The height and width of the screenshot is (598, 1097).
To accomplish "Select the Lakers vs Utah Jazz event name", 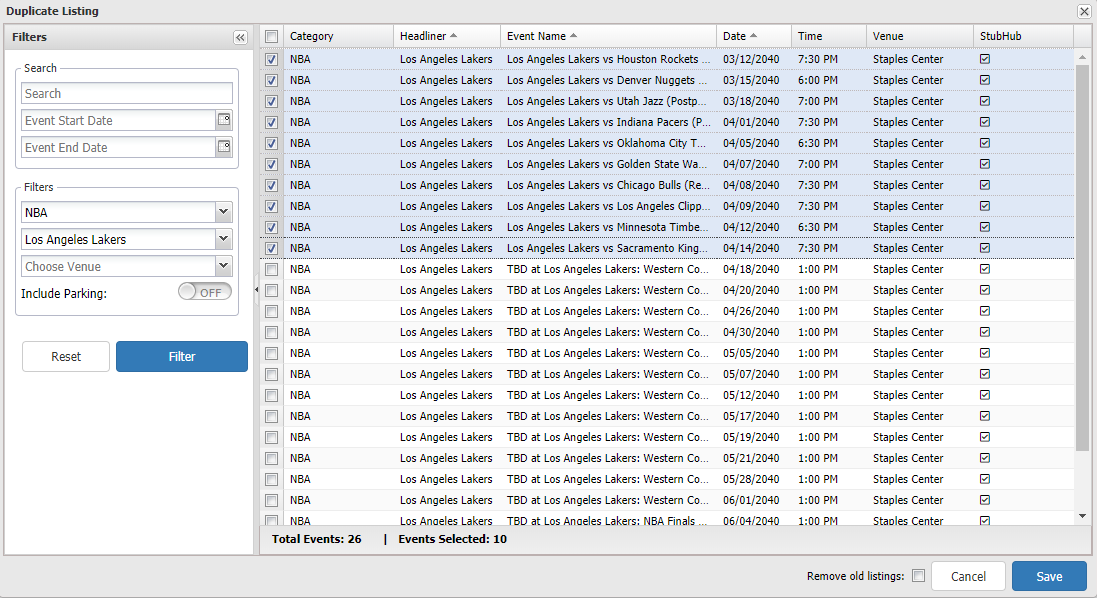I will tap(607, 101).
